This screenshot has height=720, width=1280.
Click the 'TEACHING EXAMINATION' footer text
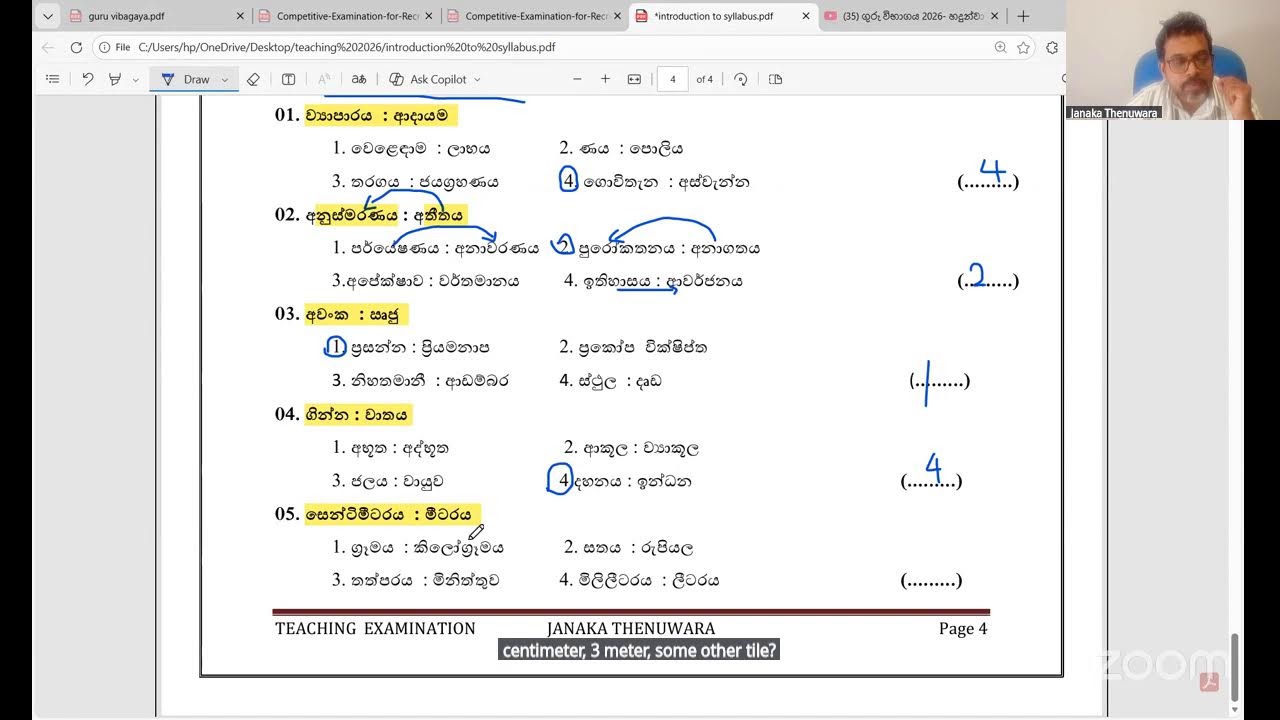click(x=375, y=628)
